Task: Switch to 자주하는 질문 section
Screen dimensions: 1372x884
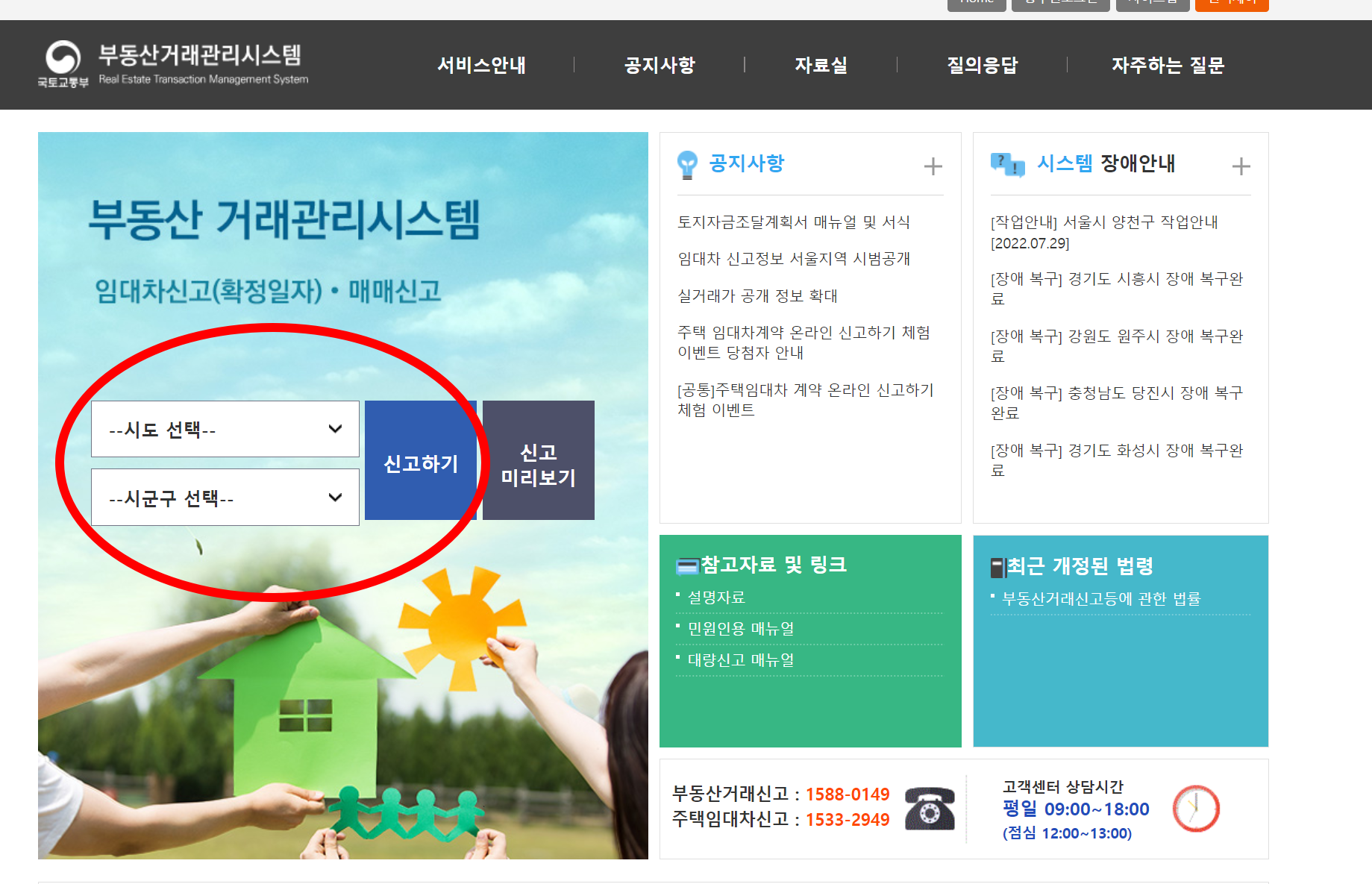Action: pyautogui.click(x=1168, y=65)
